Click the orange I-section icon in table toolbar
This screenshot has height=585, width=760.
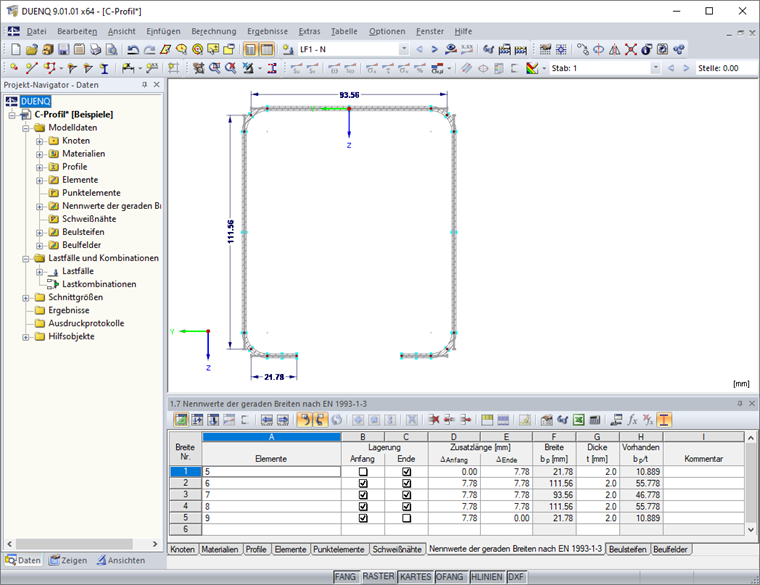tap(664, 420)
